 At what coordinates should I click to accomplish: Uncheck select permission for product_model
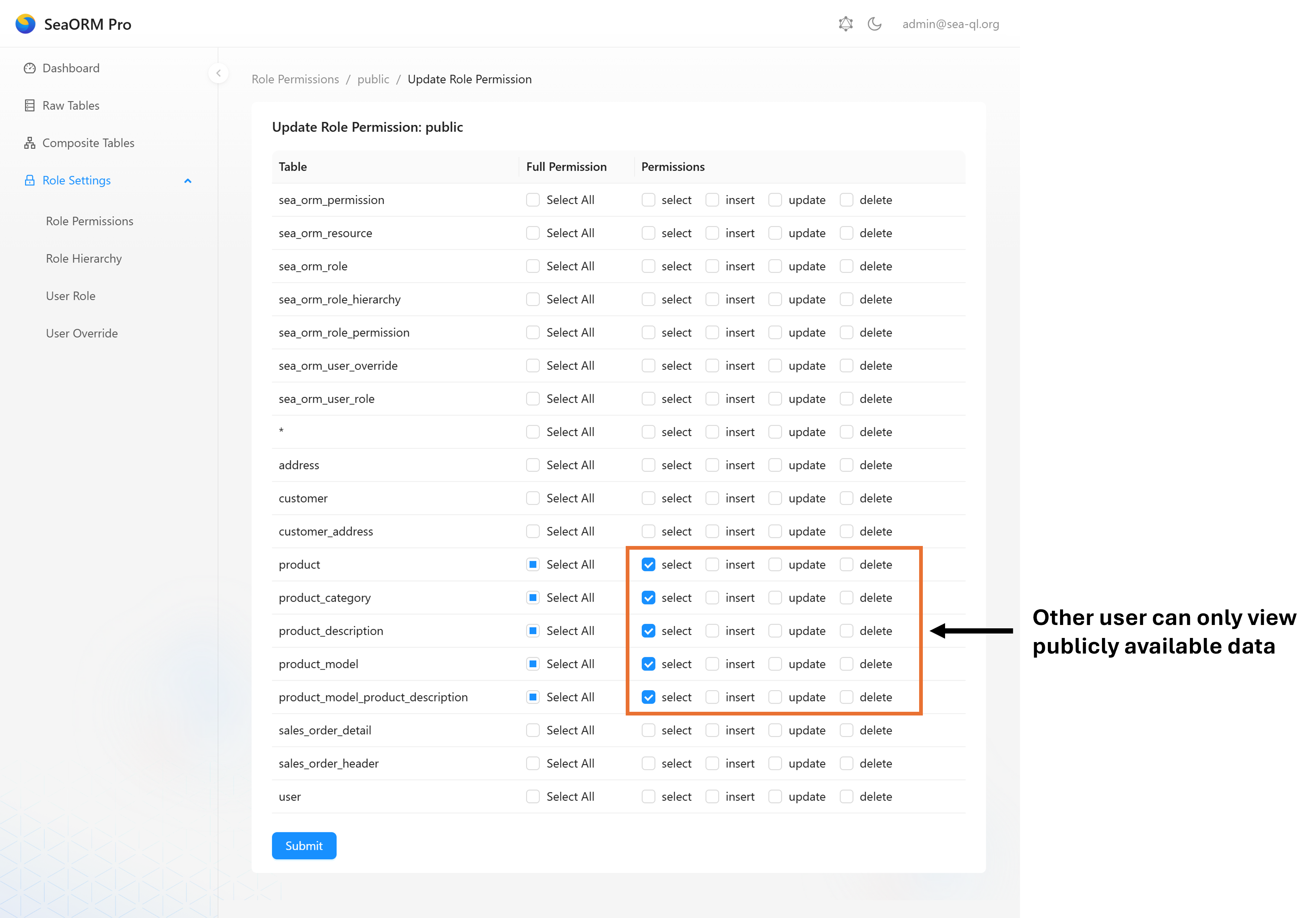click(x=648, y=664)
